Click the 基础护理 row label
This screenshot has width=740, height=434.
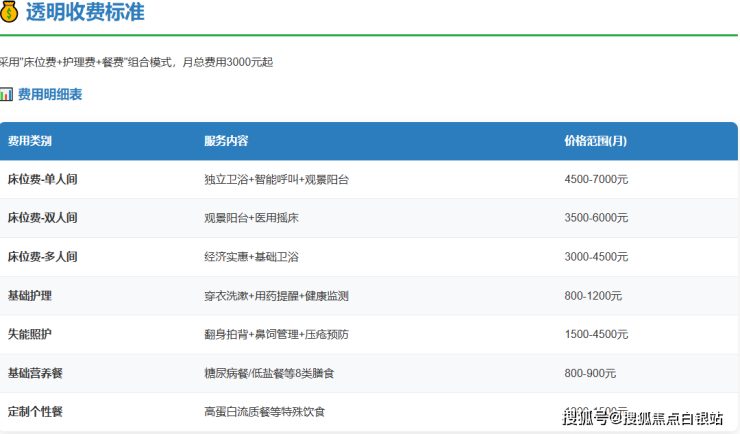pos(30,296)
